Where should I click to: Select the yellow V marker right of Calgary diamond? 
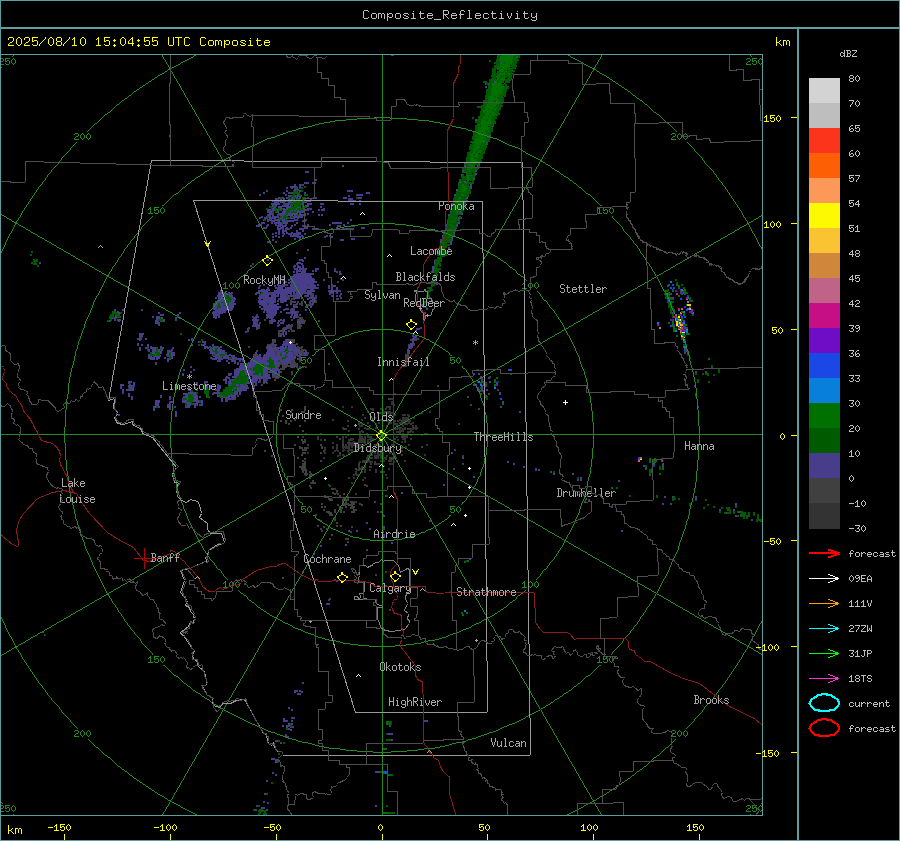[416, 572]
